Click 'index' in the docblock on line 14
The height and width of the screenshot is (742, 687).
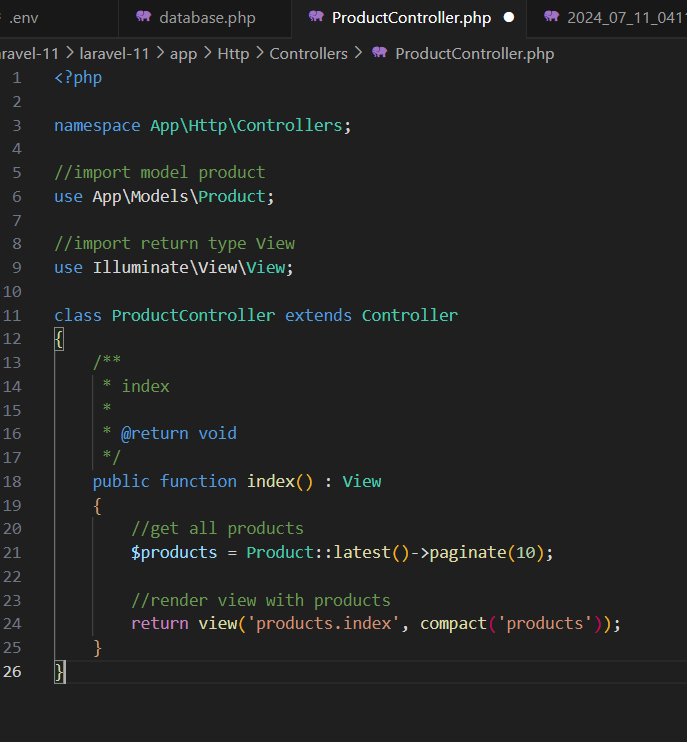tap(146, 387)
